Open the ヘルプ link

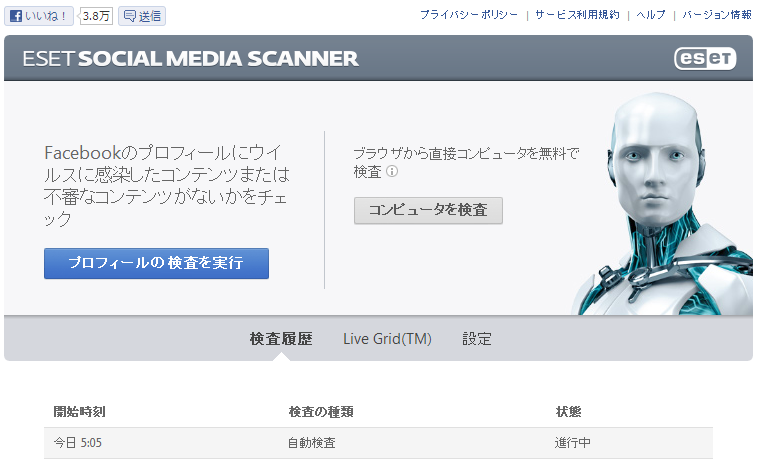click(651, 15)
